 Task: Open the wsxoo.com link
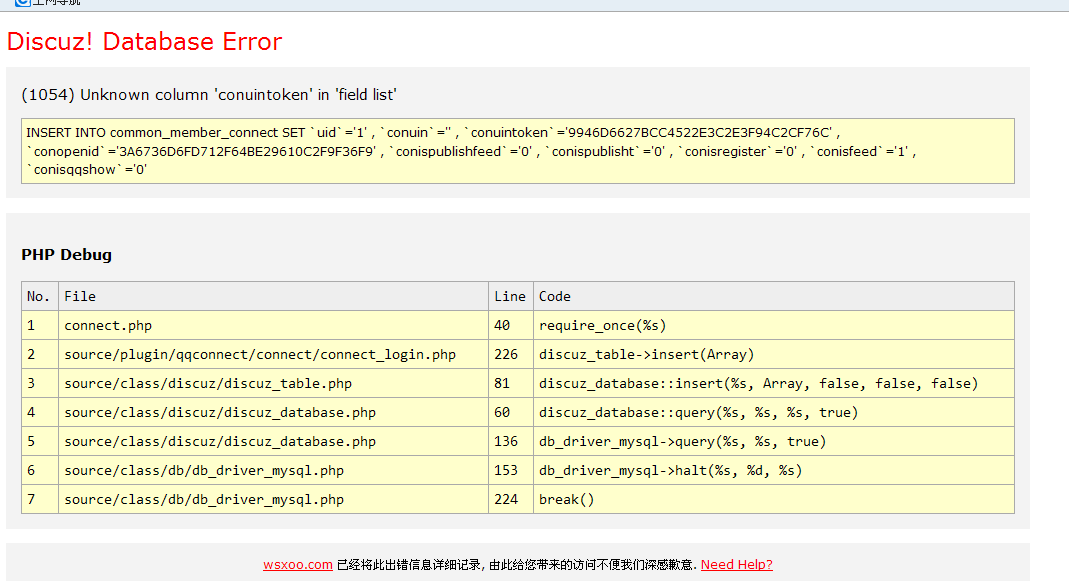pos(298,565)
